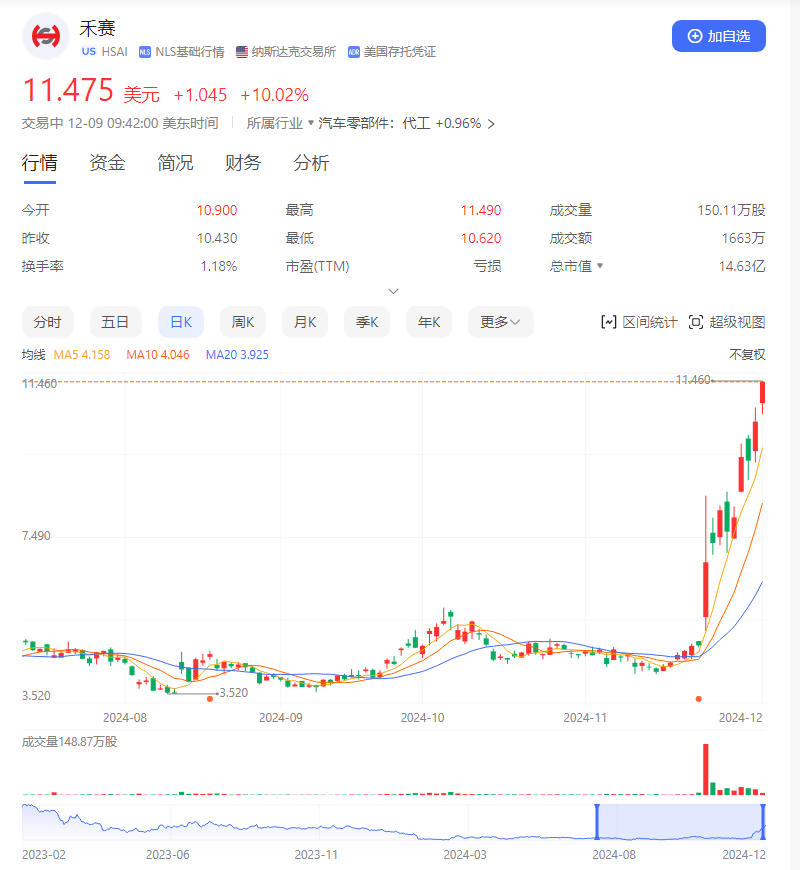This screenshot has width=800, height=870.
Task: Select the 周K chart period
Action: click(242, 322)
